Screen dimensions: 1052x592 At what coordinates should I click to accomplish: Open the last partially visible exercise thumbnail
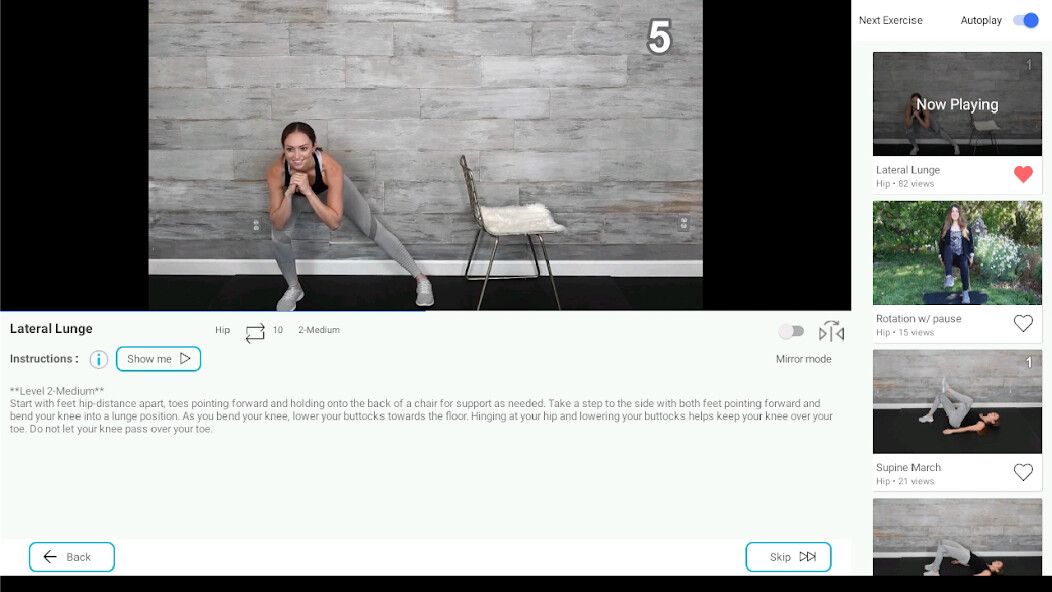[x=957, y=537]
